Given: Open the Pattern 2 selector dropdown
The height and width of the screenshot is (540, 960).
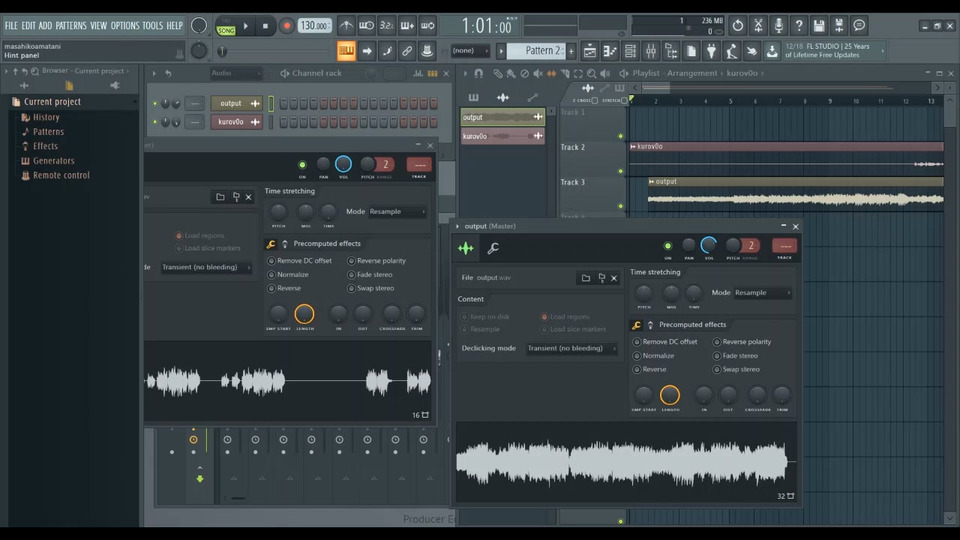Looking at the screenshot, I should (543, 51).
